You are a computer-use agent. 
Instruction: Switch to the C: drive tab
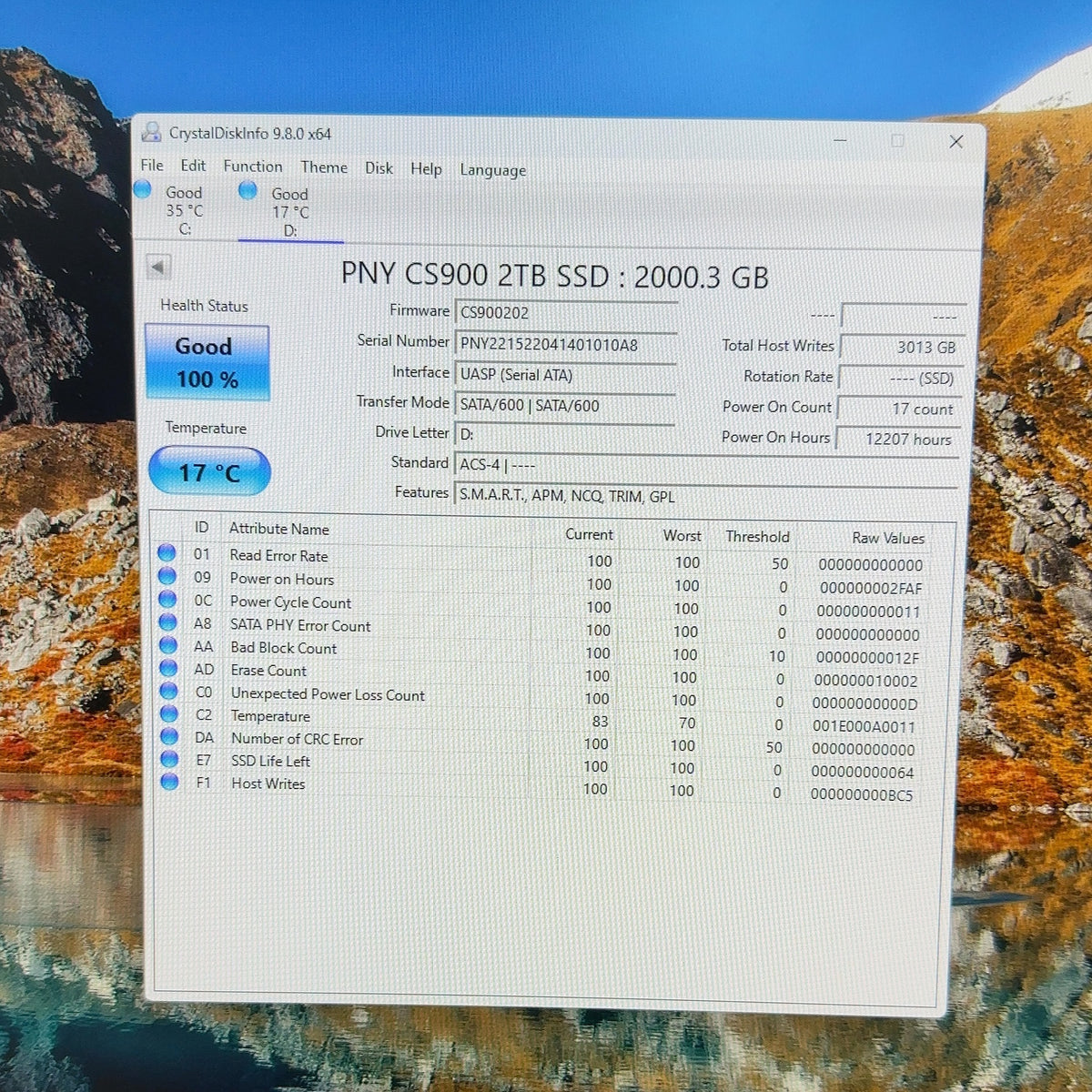tap(183, 209)
